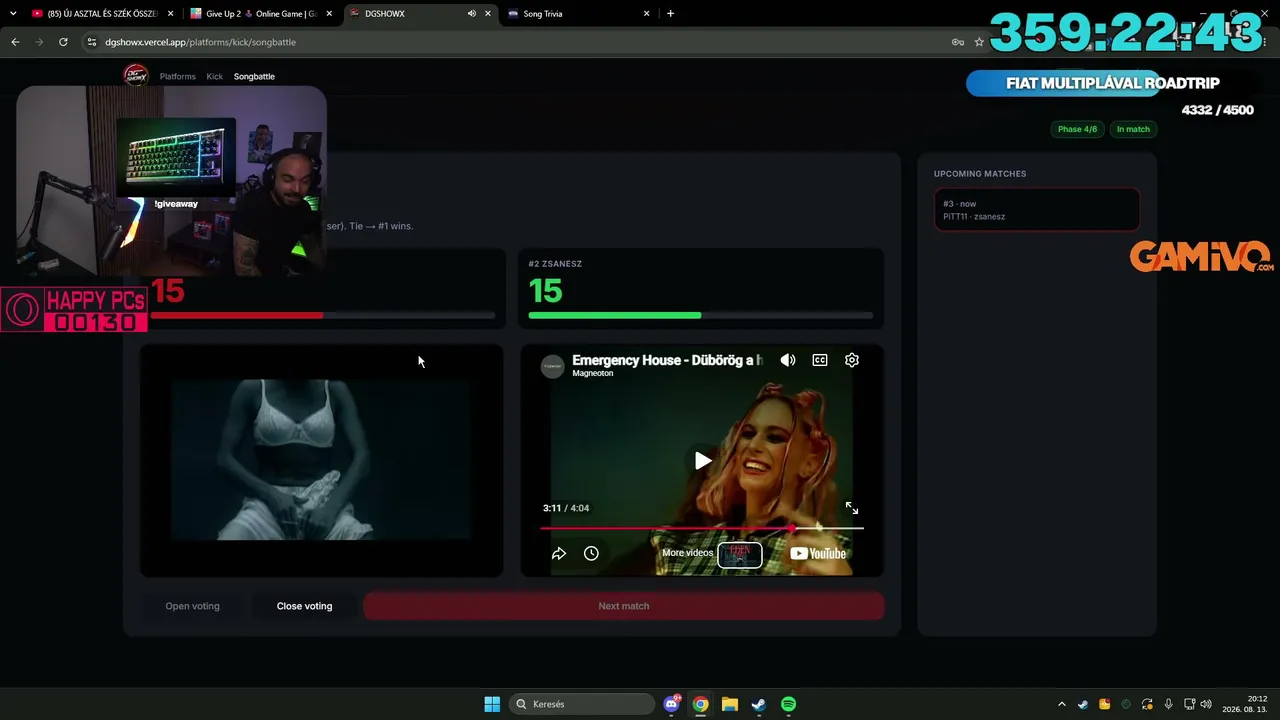The width and height of the screenshot is (1280, 720).
Task: Open the Emergency House video title link
Action: point(667,360)
